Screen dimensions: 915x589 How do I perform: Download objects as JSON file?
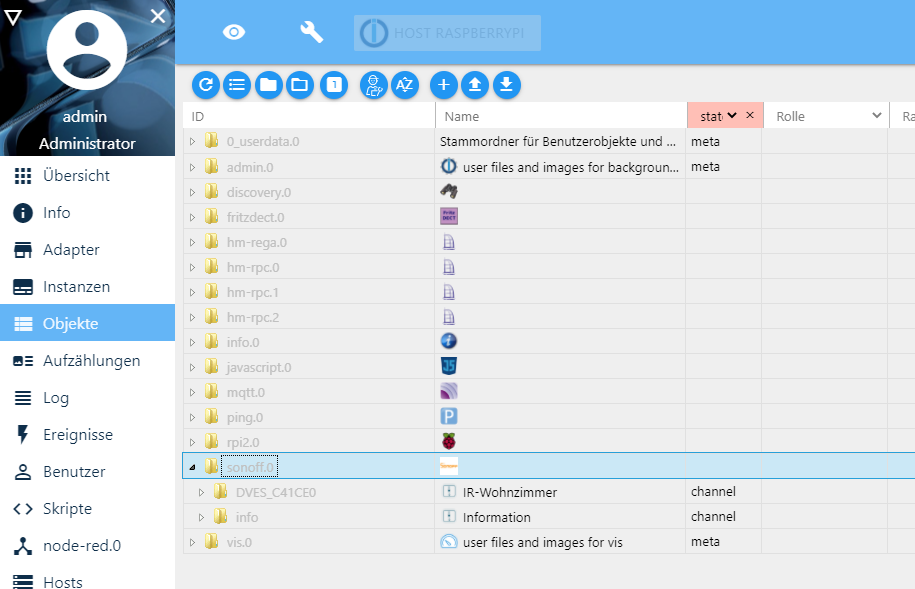tap(507, 85)
